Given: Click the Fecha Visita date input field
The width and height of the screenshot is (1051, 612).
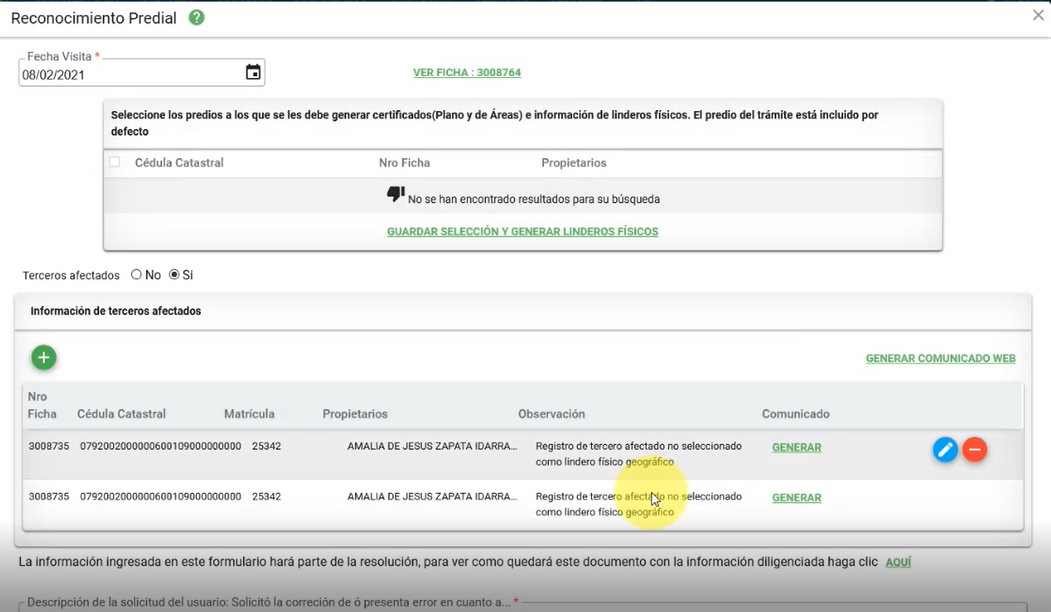Looking at the screenshot, I should tap(130, 74).
